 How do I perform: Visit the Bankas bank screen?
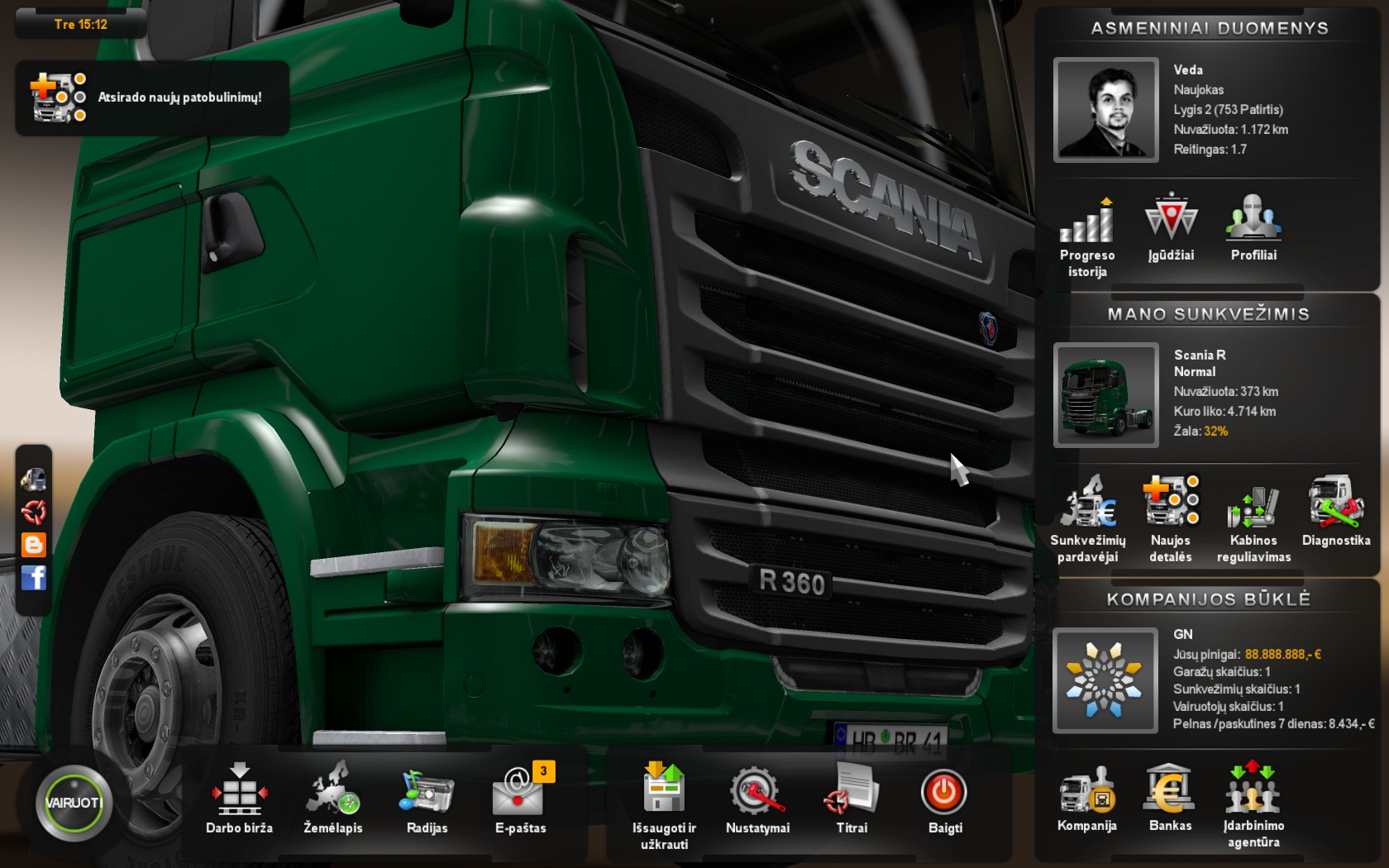1170,798
